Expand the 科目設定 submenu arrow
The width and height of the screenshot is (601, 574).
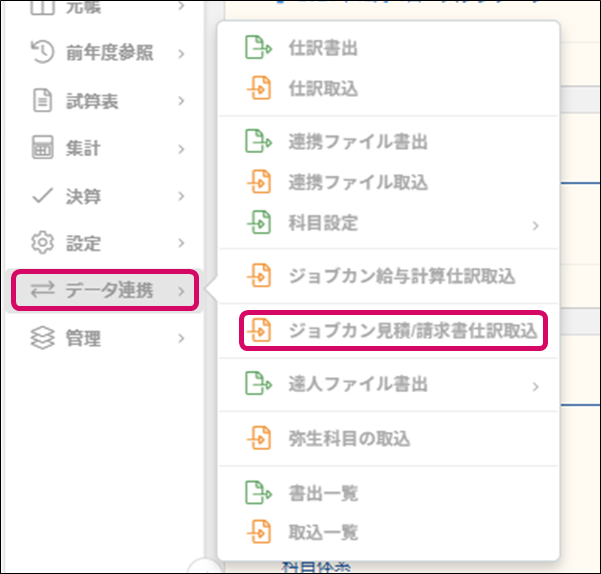click(536, 224)
